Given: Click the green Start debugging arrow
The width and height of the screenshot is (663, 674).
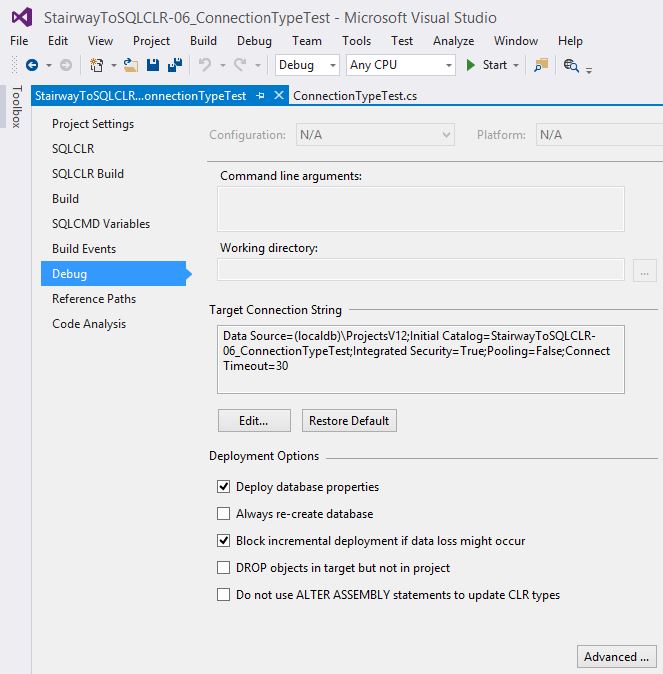Looking at the screenshot, I should tap(470, 65).
